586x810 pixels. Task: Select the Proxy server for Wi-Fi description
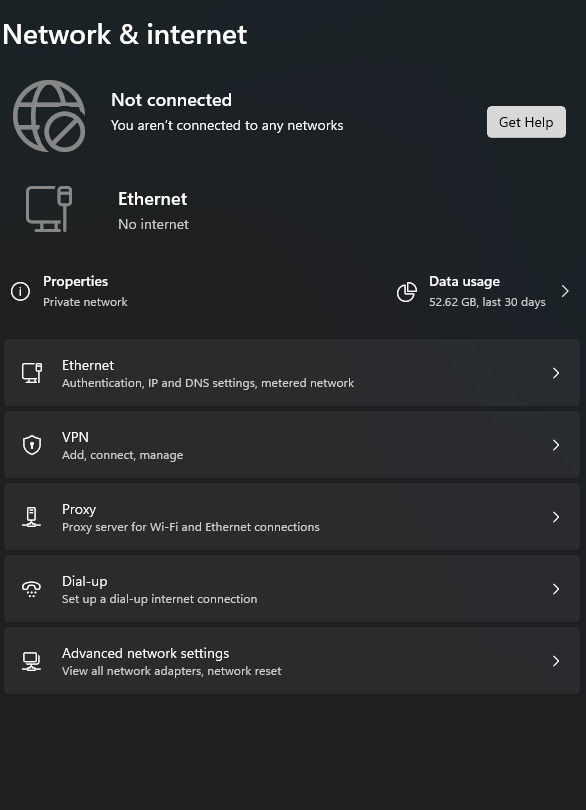[x=191, y=527]
